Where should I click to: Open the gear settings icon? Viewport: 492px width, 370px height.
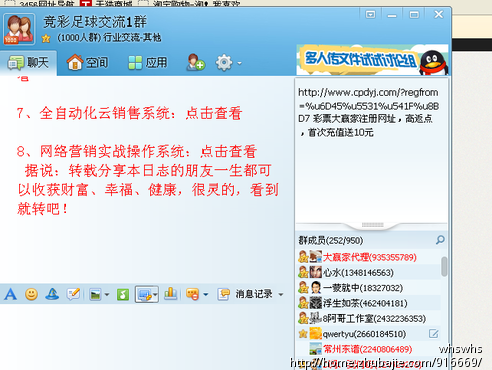pos(224,62)
